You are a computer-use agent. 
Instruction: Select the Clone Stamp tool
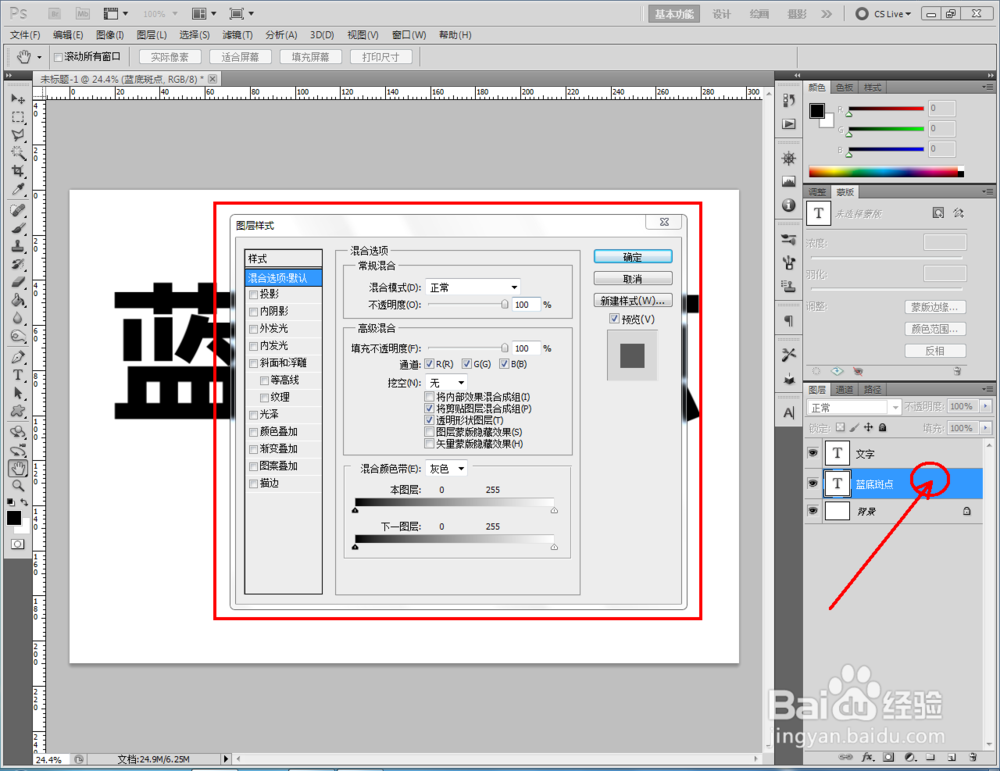(x=18, y=246)
